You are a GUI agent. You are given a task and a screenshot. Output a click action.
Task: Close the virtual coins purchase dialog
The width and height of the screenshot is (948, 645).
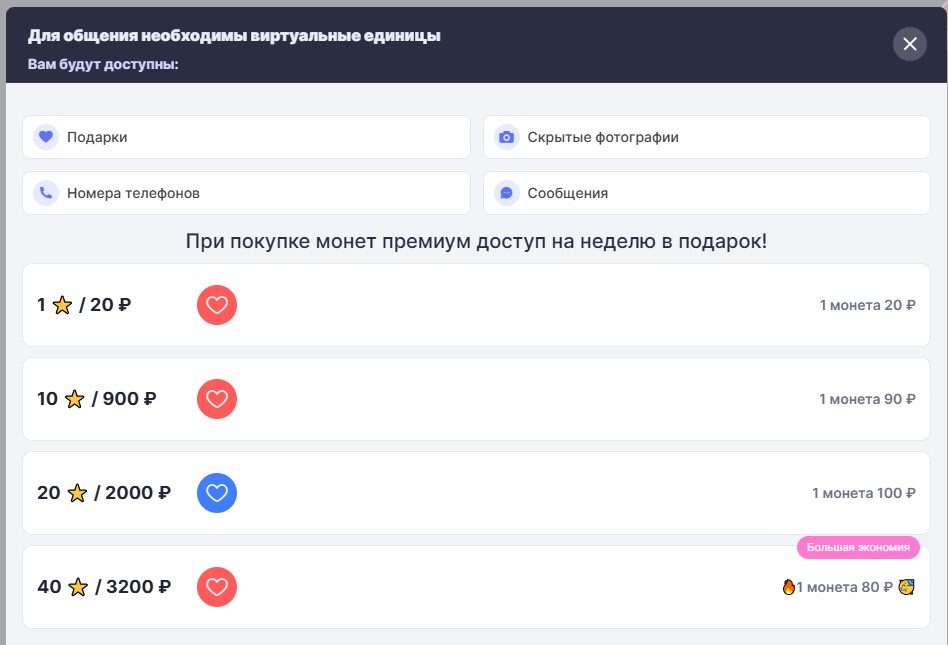[x=909, y=44]
